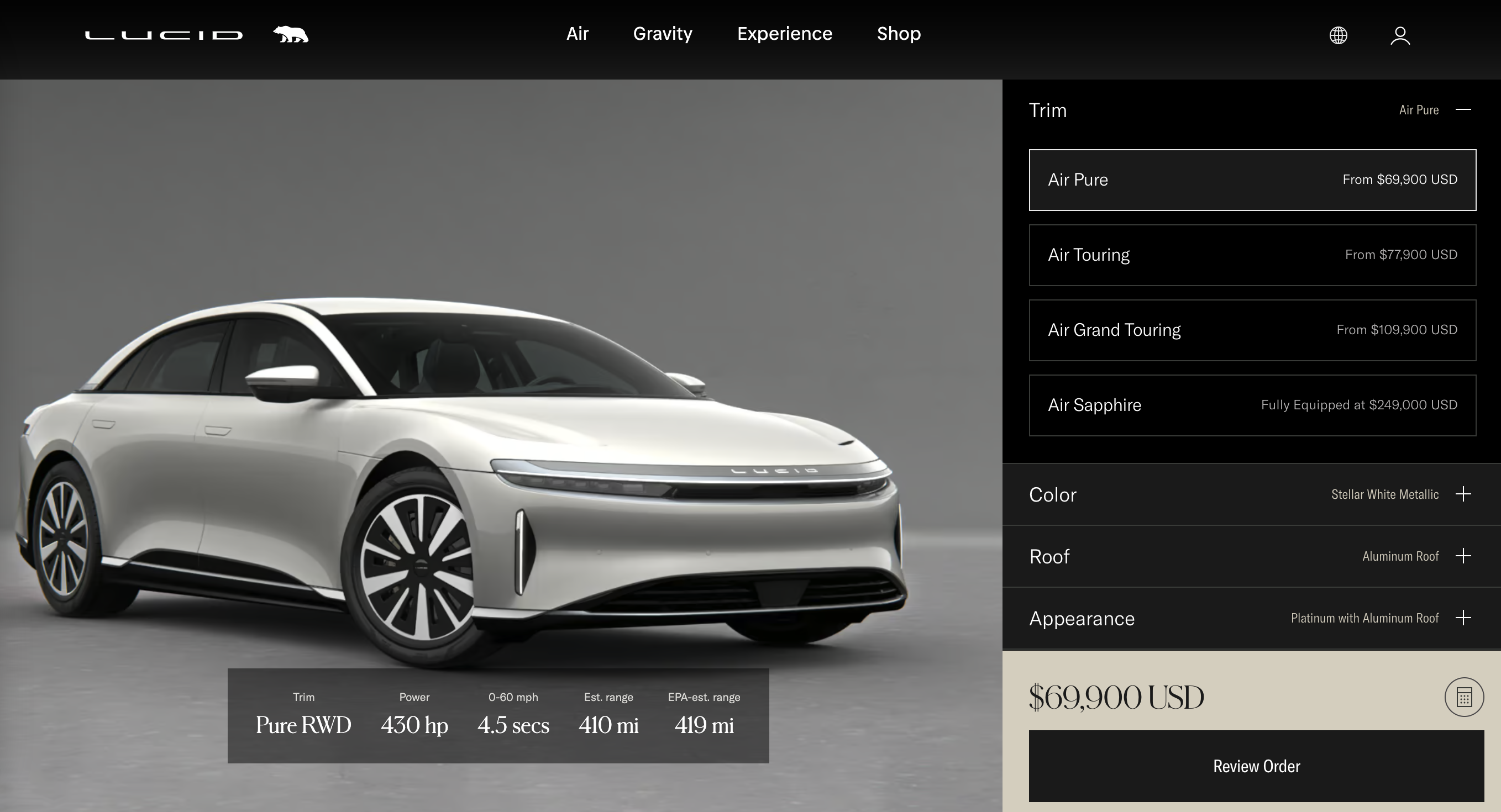Click plus icon beside Aluminum Roof

[x=1462, y=556]
